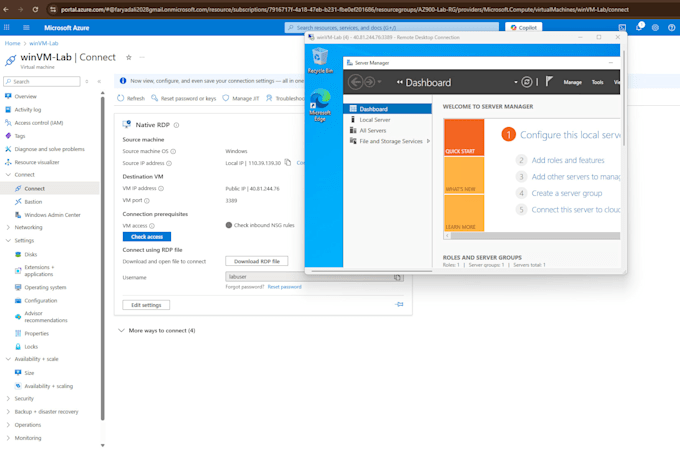Viewport: 680px width, 451px height.
Task: Expand the Monitoring section
Action: pyautogui.click(x=8, y=438)
